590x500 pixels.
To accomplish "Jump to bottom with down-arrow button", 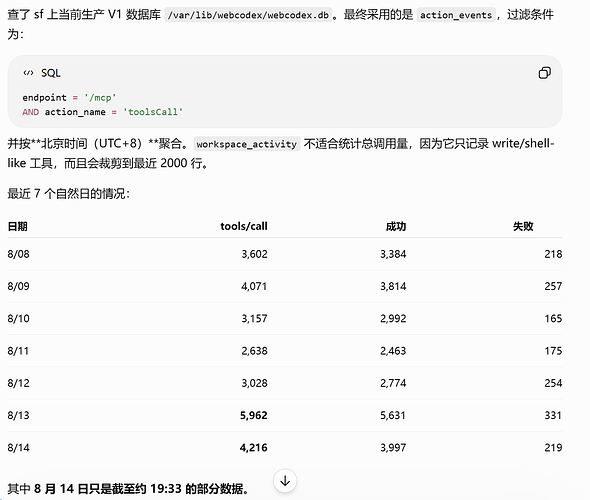I will coord(285,480).
